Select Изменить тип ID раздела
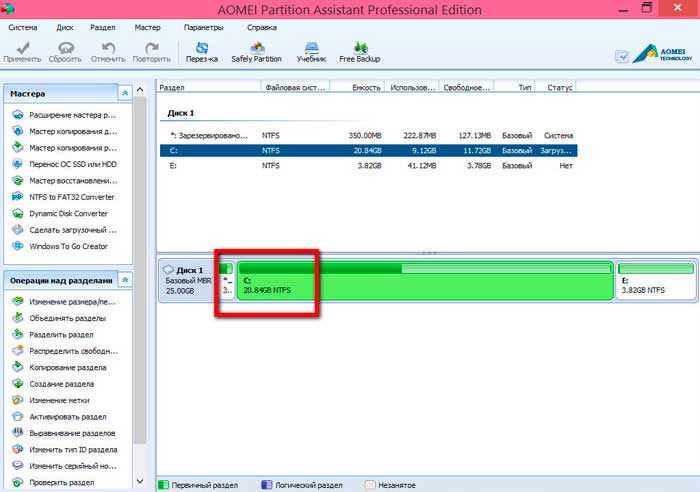This screenshot has height=492, width=700. (65, 450)
